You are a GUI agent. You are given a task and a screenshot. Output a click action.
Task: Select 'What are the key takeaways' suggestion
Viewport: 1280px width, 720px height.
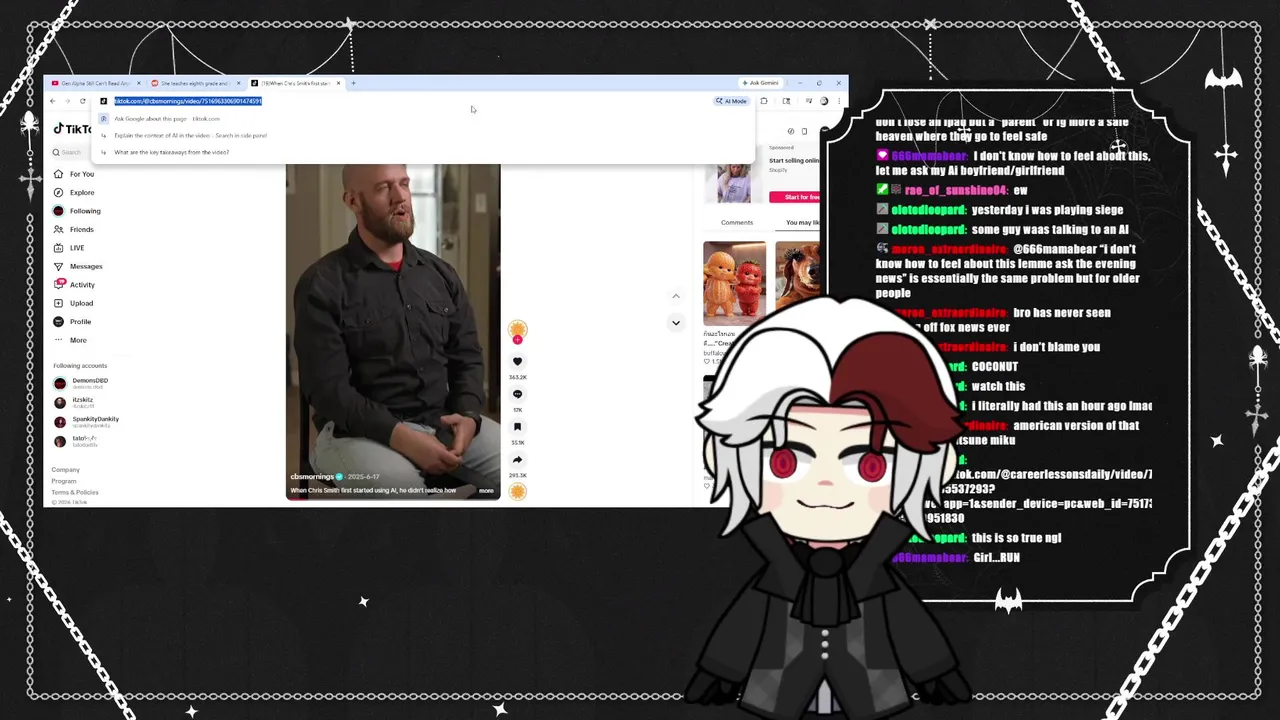425,152
